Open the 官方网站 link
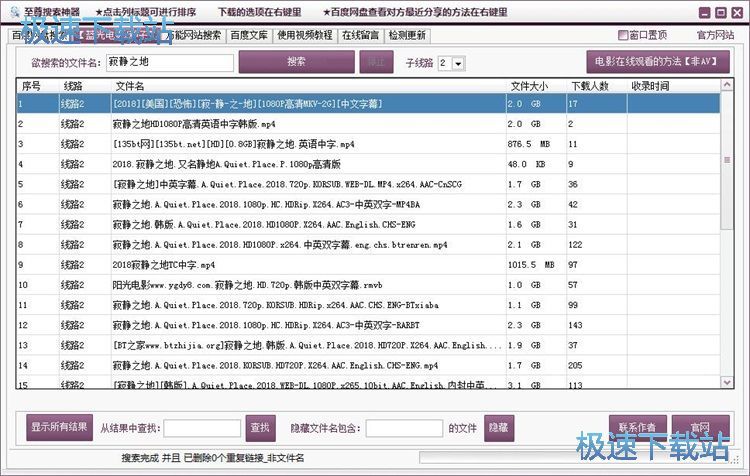750x476 pixels. 715,35
